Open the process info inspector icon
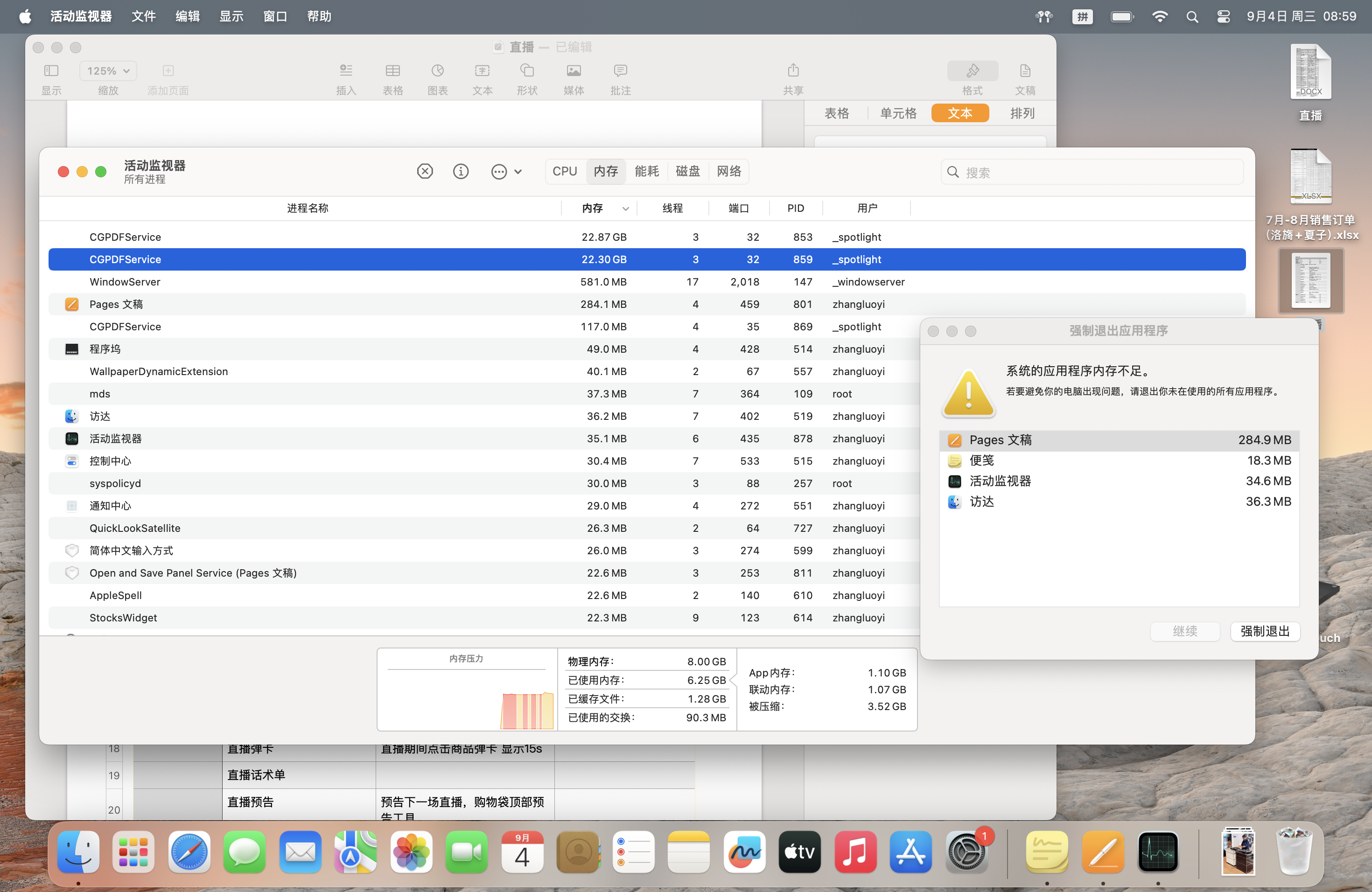1372x892 pixels. [461, 171]
